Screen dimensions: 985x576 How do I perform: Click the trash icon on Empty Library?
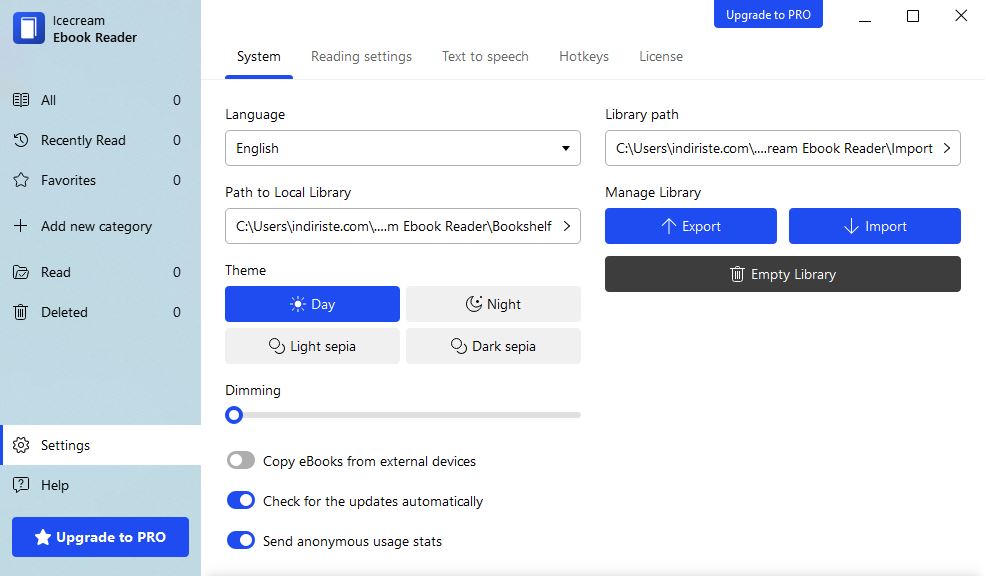point(737,274)
